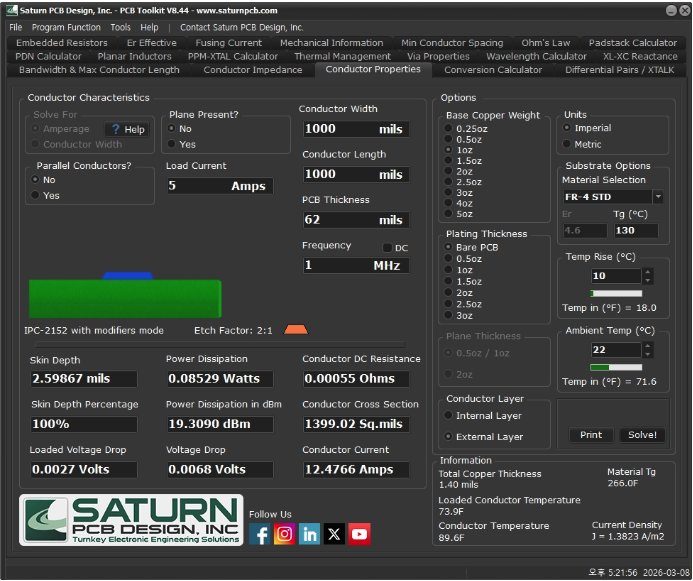
Task: Open the Padstack Calculator tab
Action: 632,43
